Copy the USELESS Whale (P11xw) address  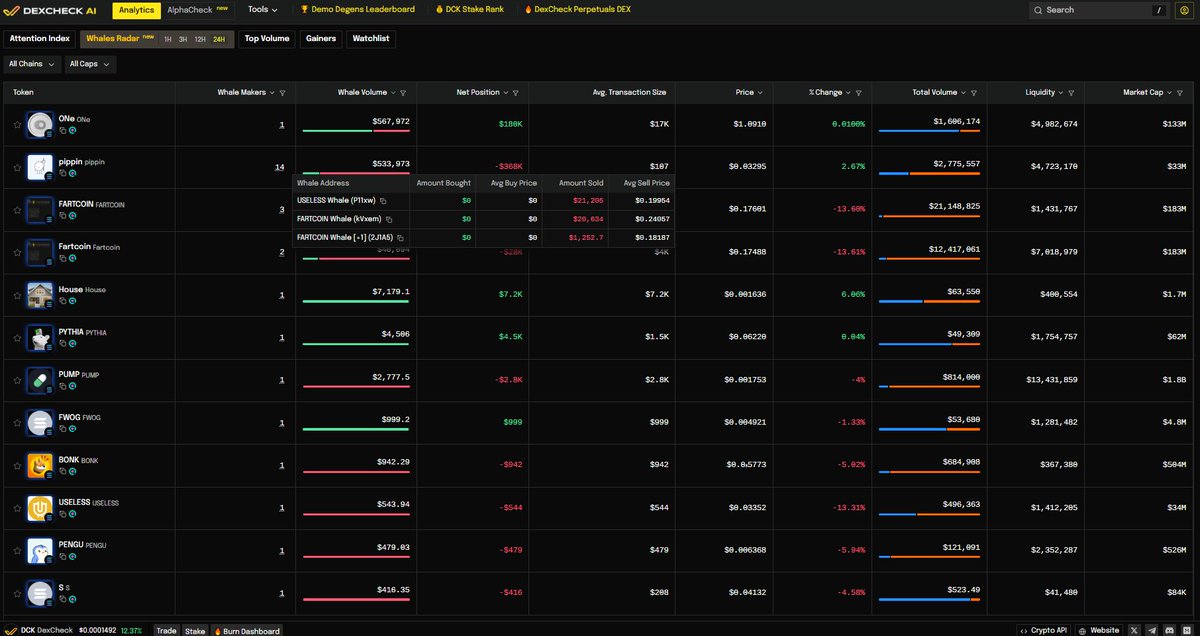[383, 201]
